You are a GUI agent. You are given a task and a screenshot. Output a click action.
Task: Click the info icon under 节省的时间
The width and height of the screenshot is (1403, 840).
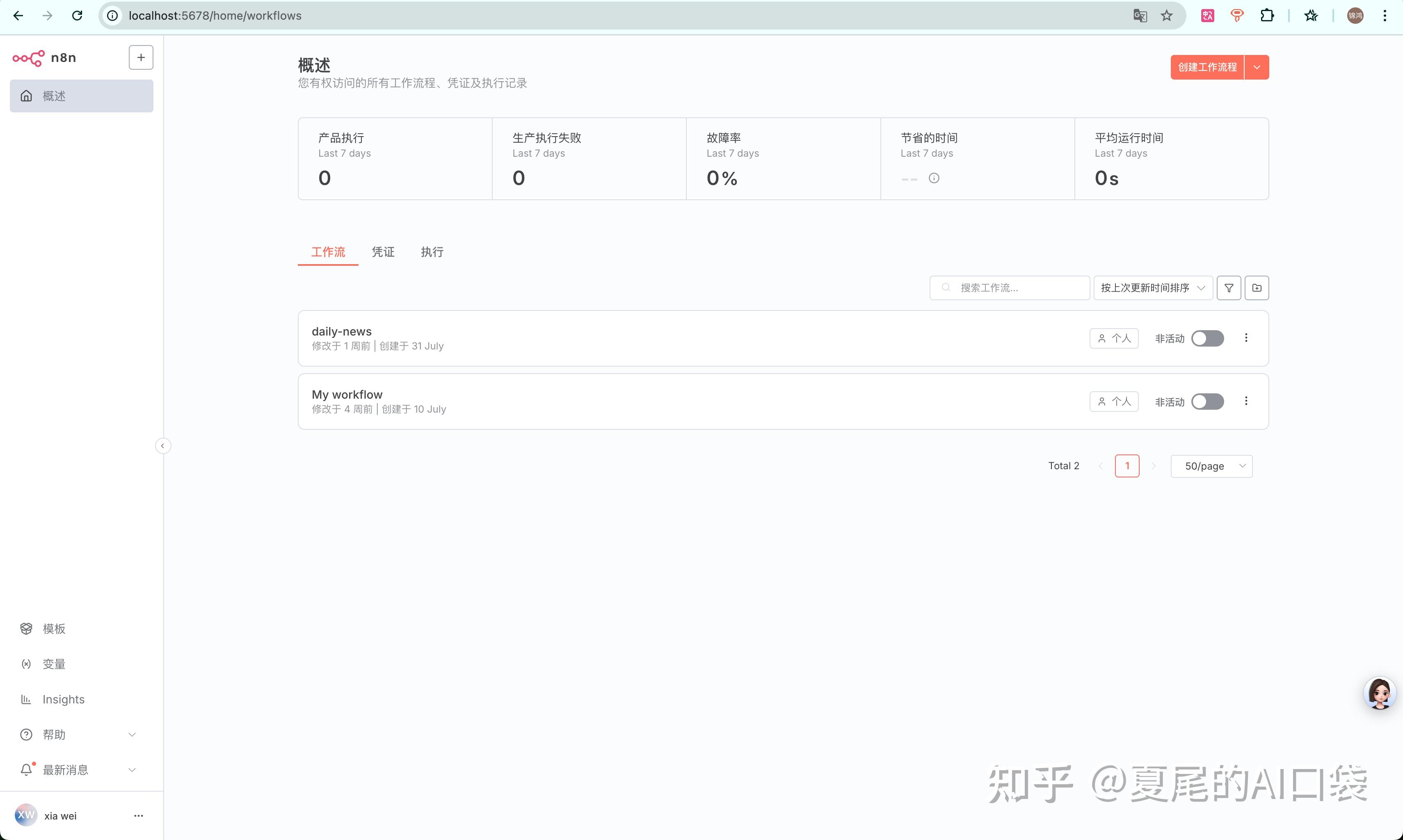(934, 178)
